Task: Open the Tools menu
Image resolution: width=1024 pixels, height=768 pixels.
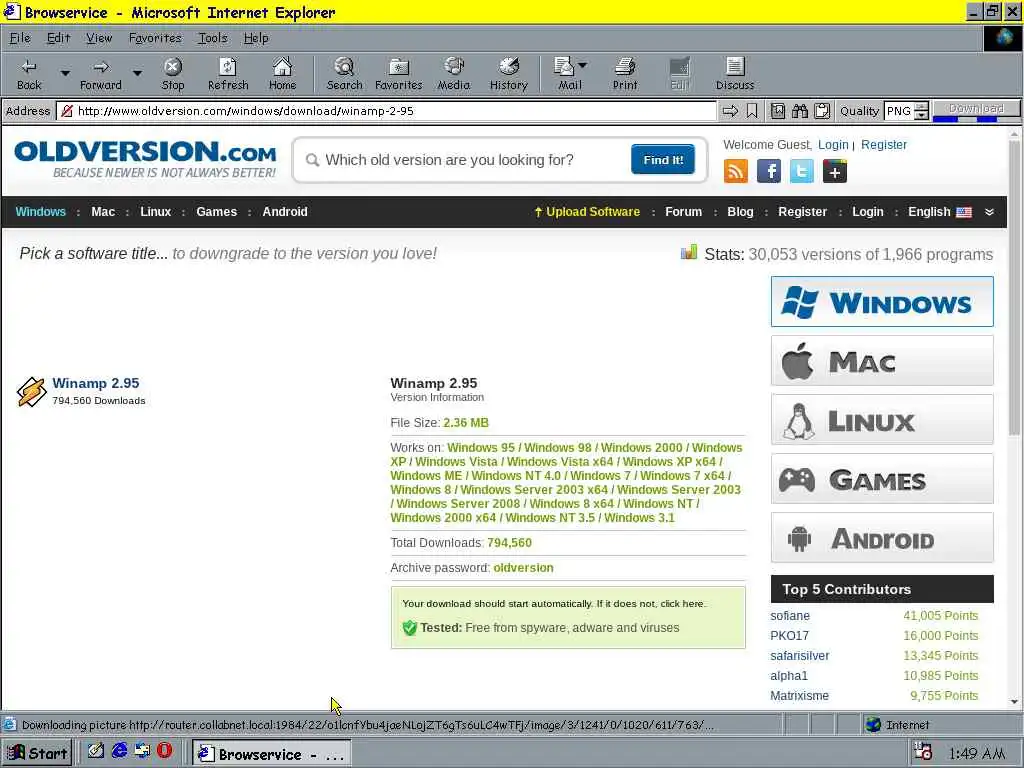Action: coord(212,38)
